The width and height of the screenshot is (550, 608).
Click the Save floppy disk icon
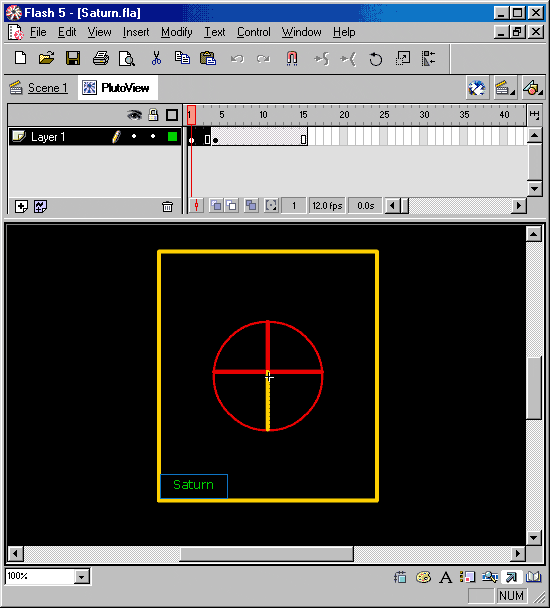73,59
